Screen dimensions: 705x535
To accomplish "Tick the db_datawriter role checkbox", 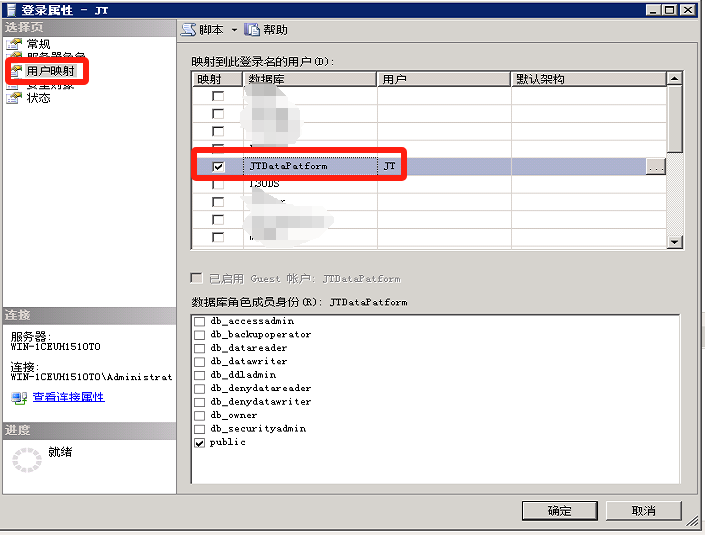I will tap(200, 361).
